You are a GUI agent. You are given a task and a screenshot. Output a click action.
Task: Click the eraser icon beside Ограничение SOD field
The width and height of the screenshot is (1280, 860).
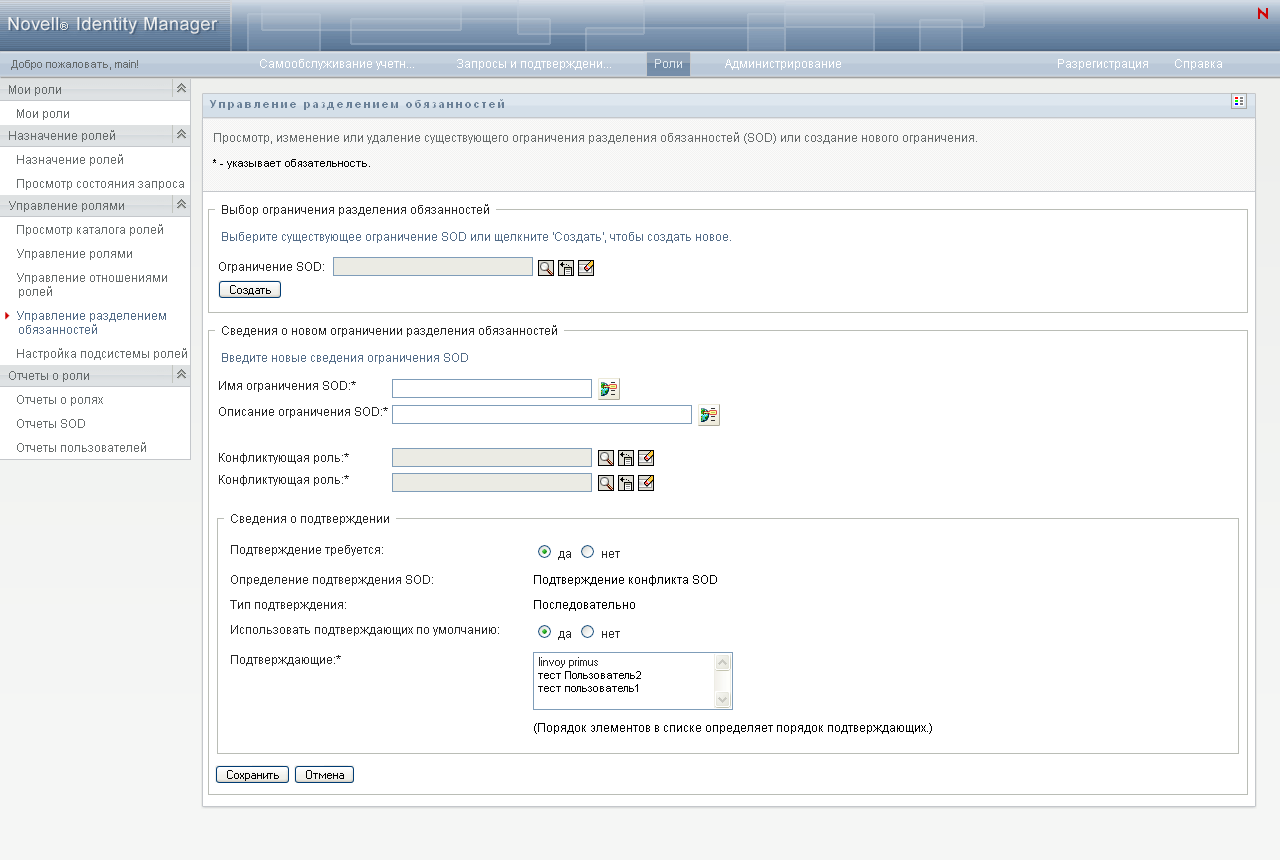[586, 268]
